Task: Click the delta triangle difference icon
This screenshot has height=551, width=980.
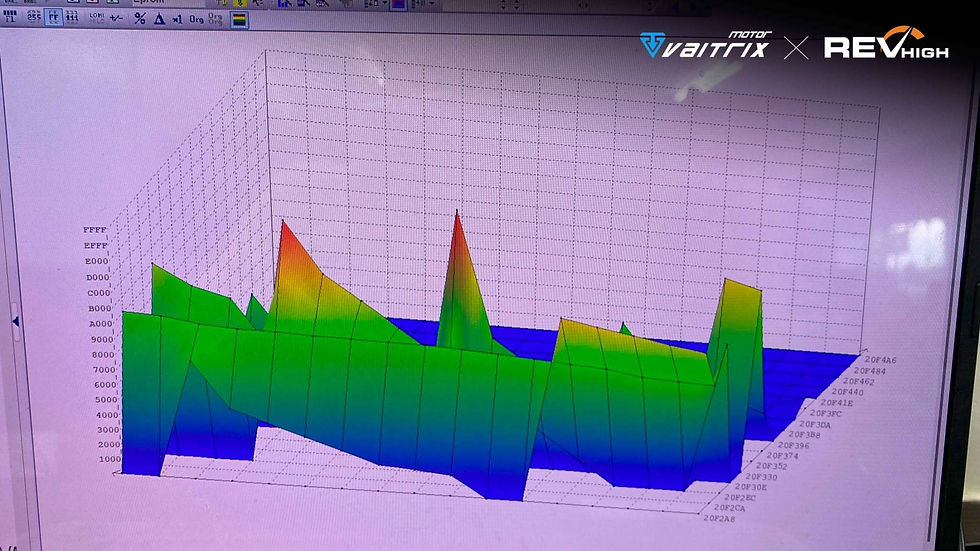Action: click(x=159, y=19)
